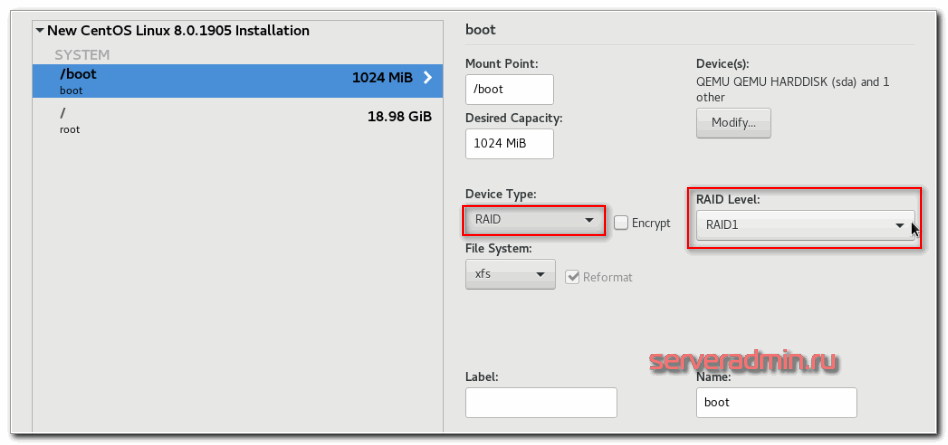Click the chevron arrow on the /boot row
Image resolution: width=948 pixels, height=445 pixels.
point(427,77)
